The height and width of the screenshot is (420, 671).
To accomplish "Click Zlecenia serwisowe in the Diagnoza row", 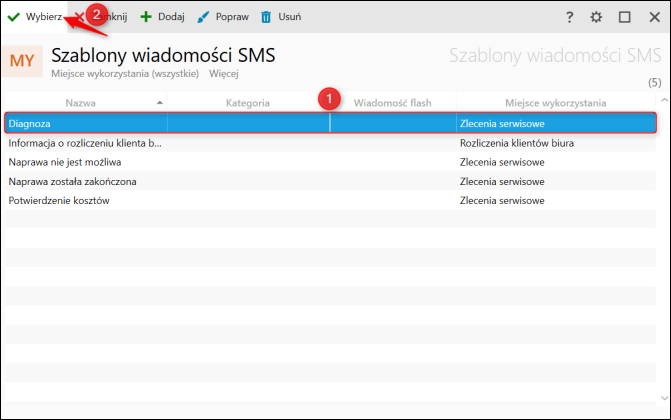I will [502, 124].
